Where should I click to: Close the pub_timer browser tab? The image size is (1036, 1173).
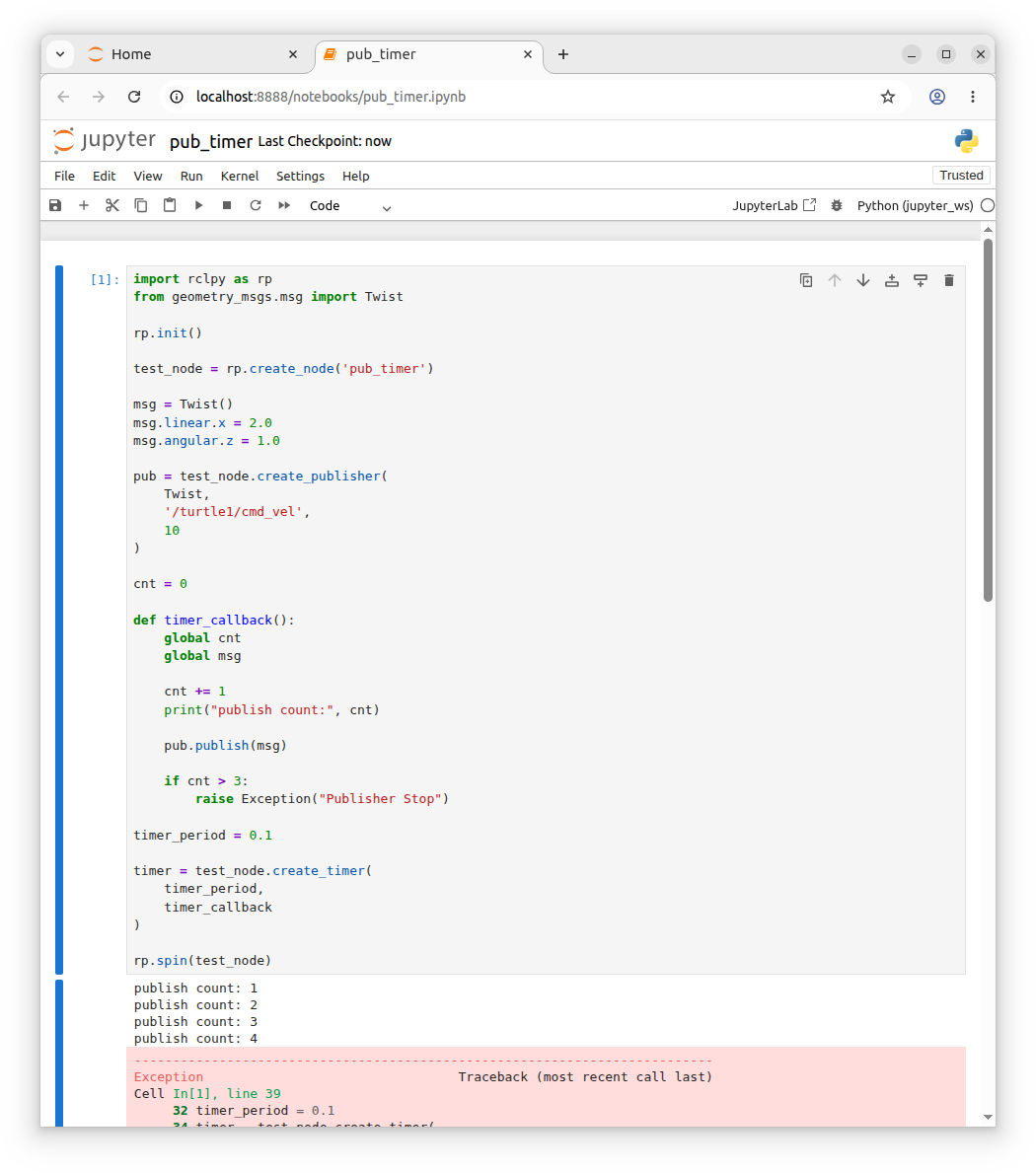click(x=527, y=54)
